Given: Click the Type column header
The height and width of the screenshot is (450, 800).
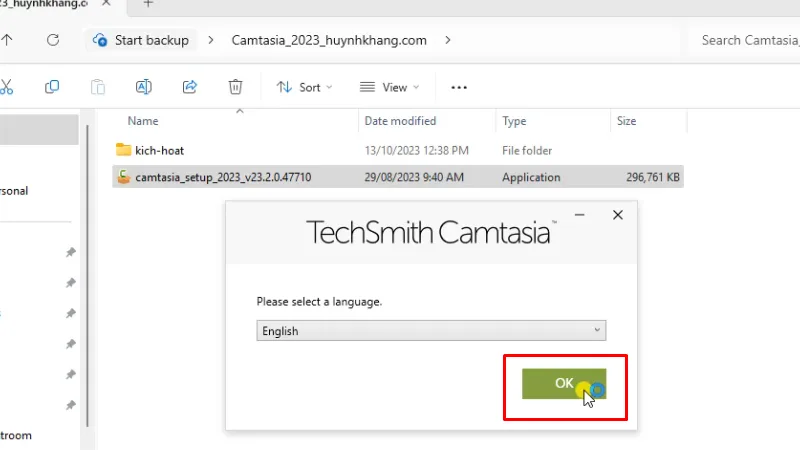Looking at the screenshot, I should coord(514,121).
